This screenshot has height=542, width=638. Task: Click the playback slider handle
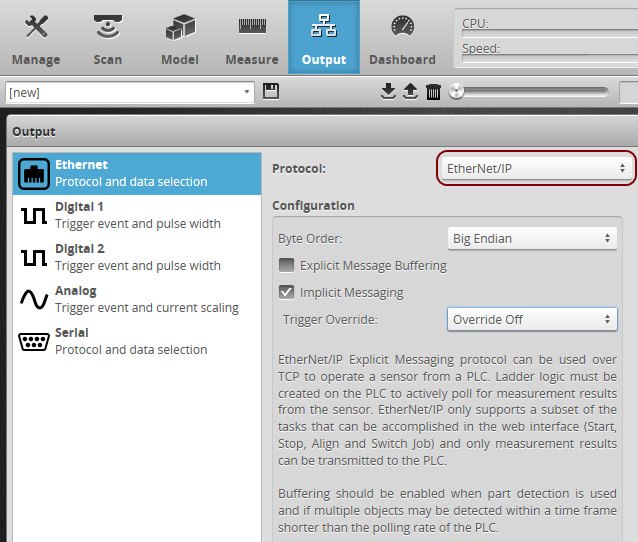tap(457, 91)
